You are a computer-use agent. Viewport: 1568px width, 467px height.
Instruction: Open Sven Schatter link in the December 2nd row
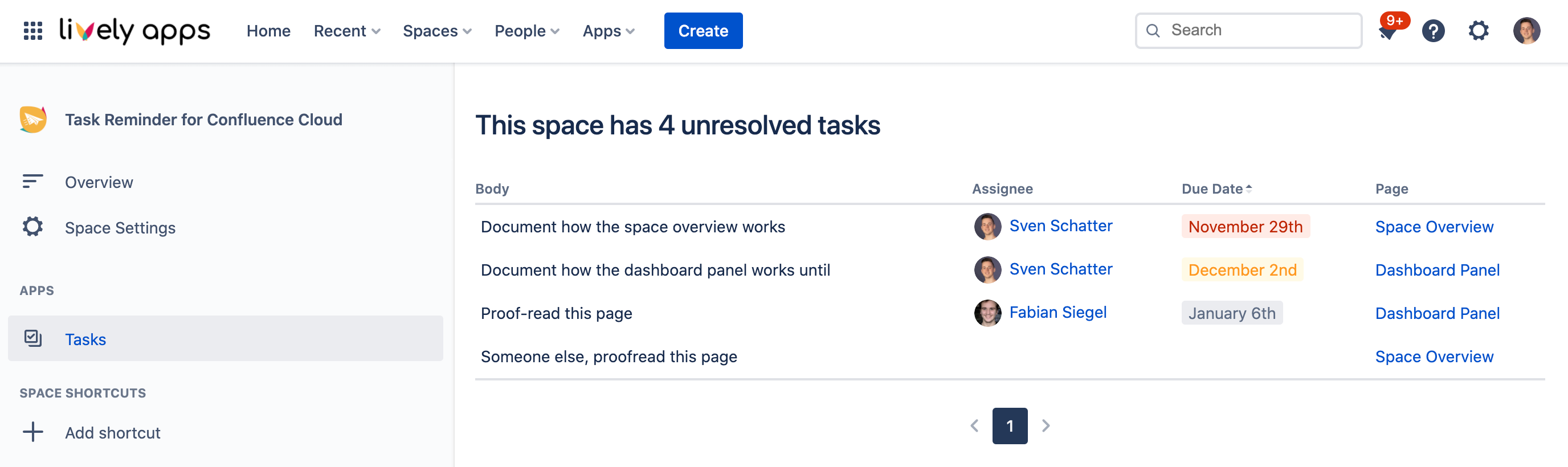(x=1060, y=269)
